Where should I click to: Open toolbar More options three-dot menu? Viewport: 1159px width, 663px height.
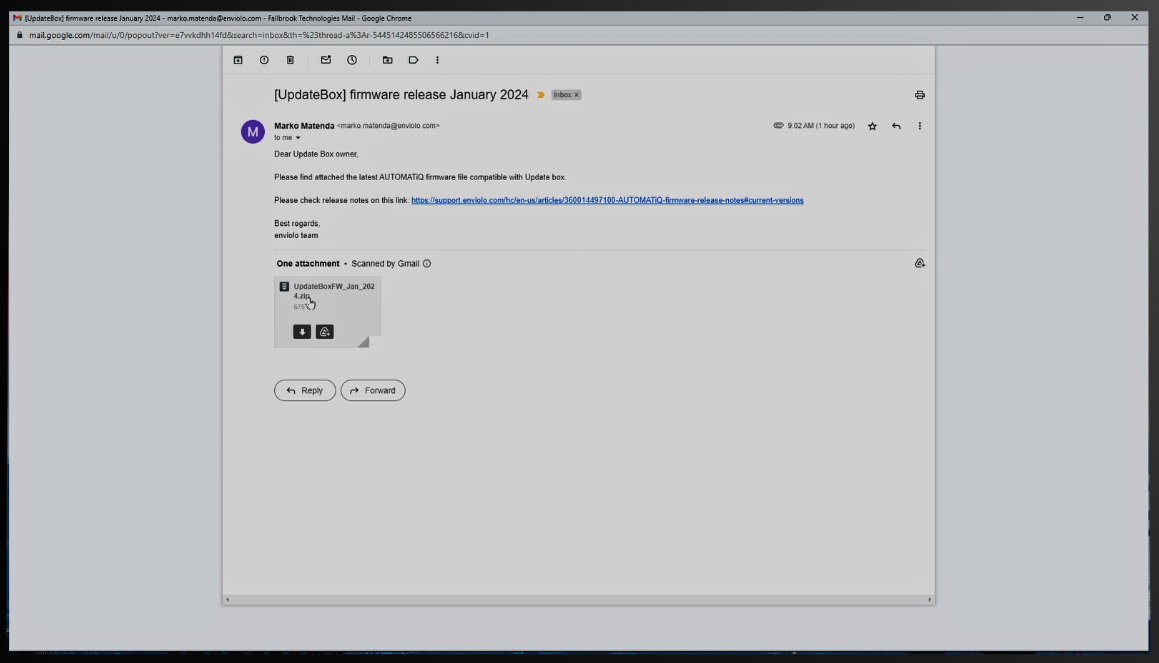tap(438, 60)
